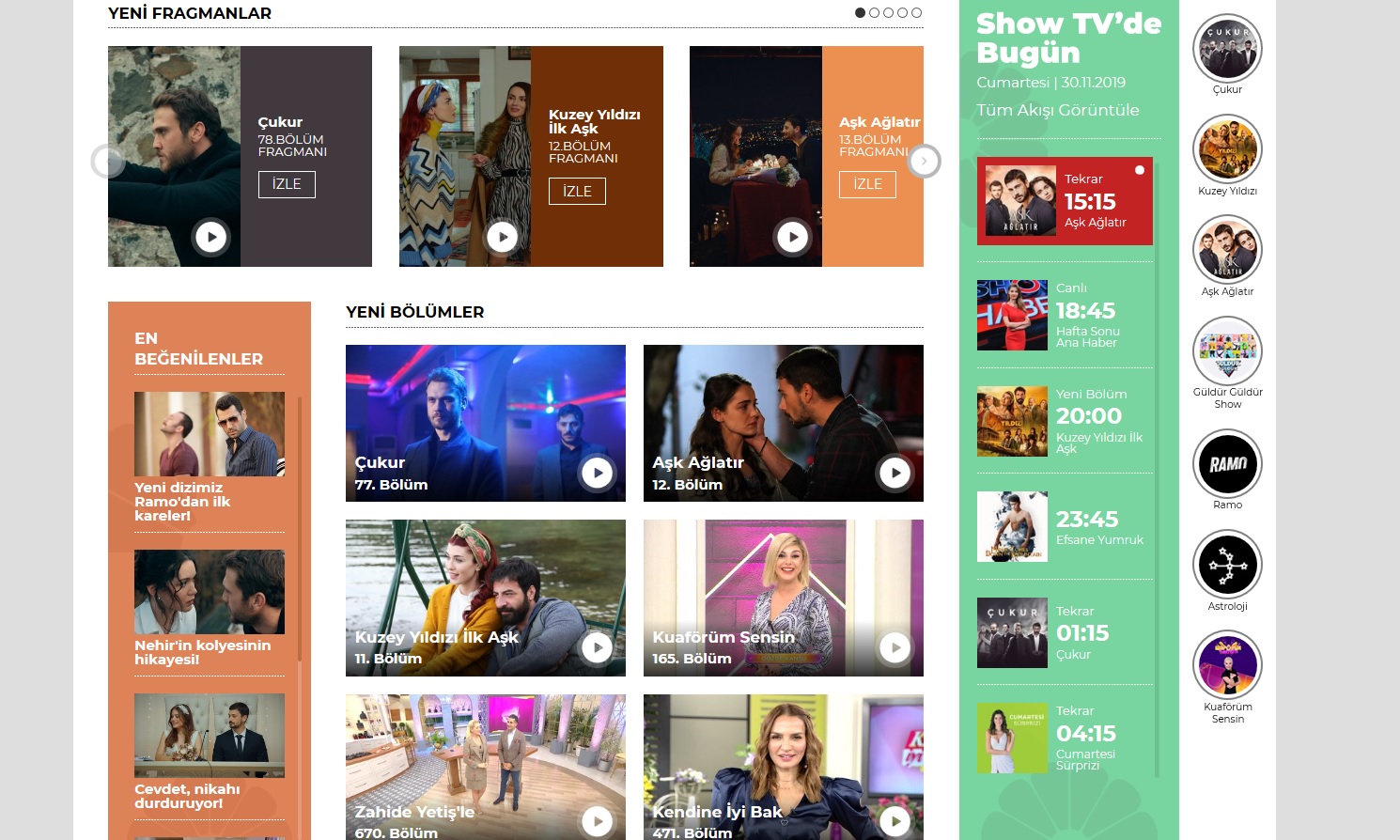The image size is (1400, 840).
Task: Select the 18:45 Hafta Sonu Ana Haber slot
Action: (x=1064, y=316)
